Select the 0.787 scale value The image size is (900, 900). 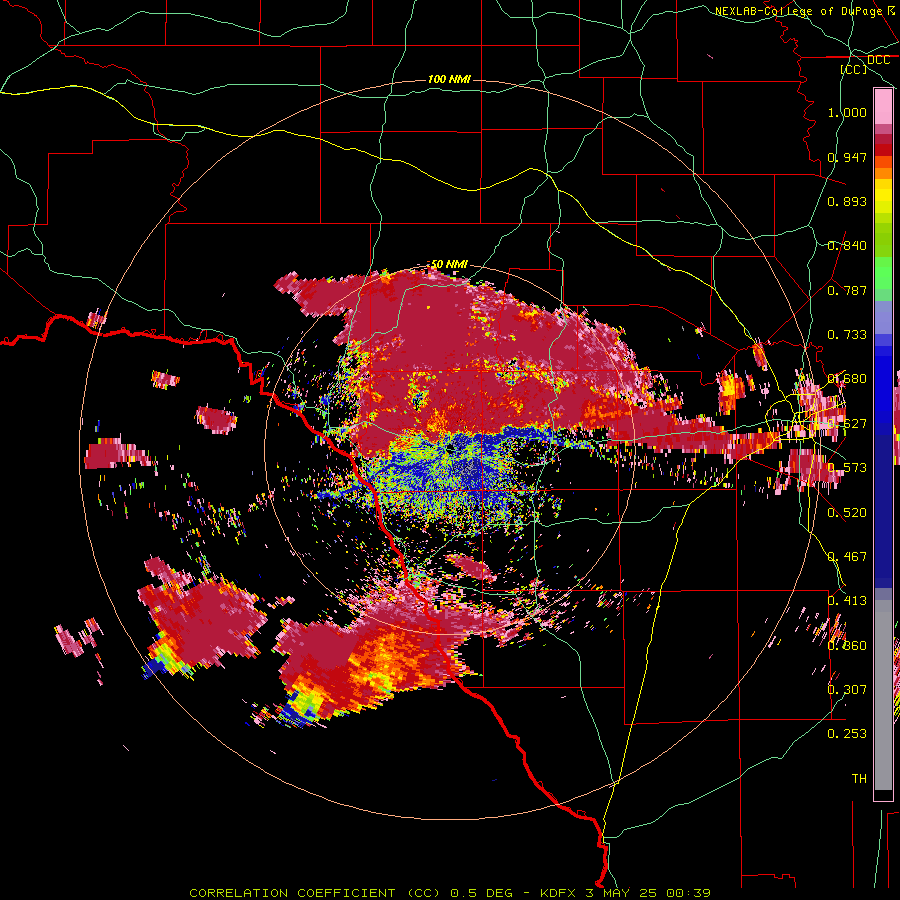(x=847, y=290)
